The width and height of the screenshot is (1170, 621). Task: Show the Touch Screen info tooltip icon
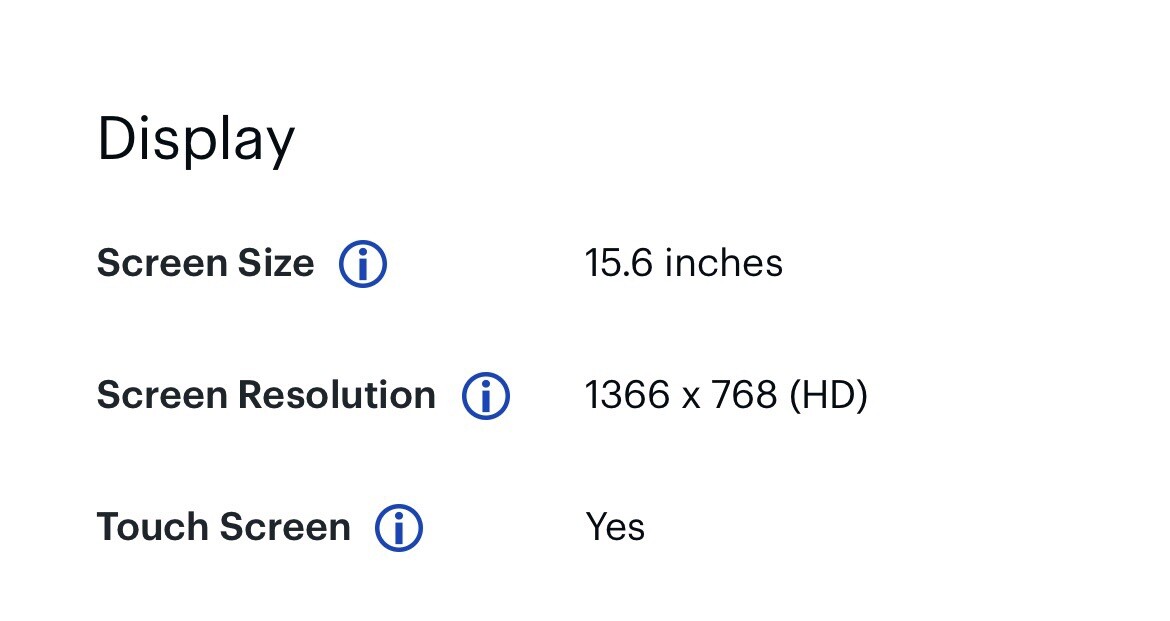398,528
